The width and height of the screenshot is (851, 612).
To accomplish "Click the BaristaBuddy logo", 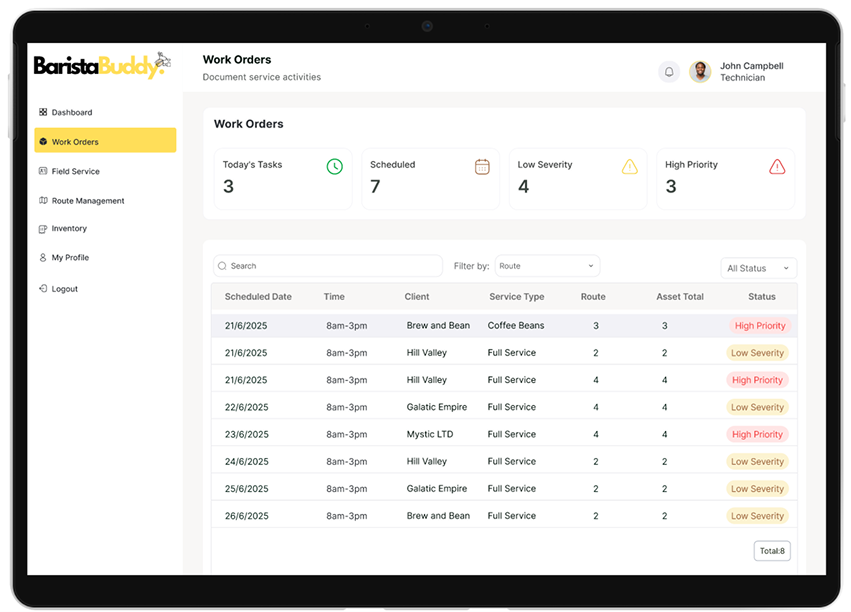I will click(x=102, y=66).
